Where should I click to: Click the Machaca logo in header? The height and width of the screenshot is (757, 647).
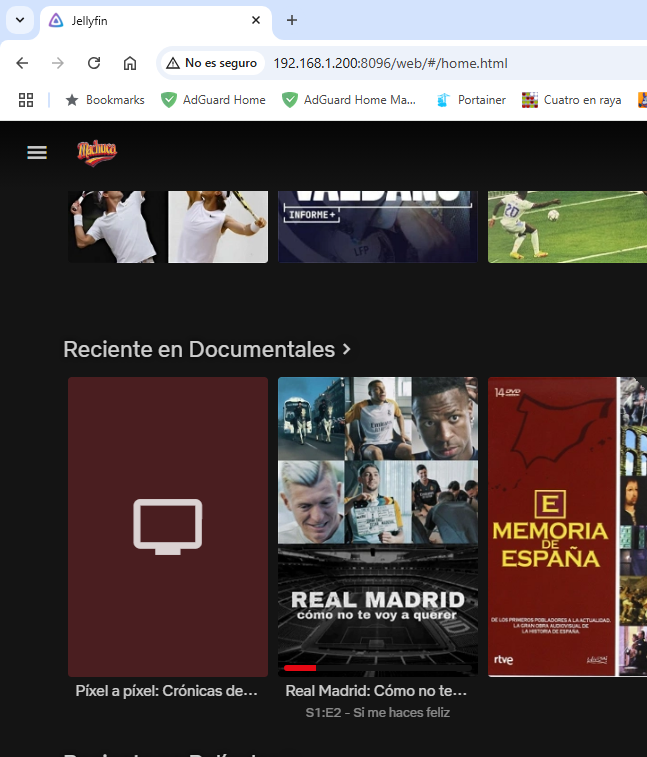click(x=97, y=152)
